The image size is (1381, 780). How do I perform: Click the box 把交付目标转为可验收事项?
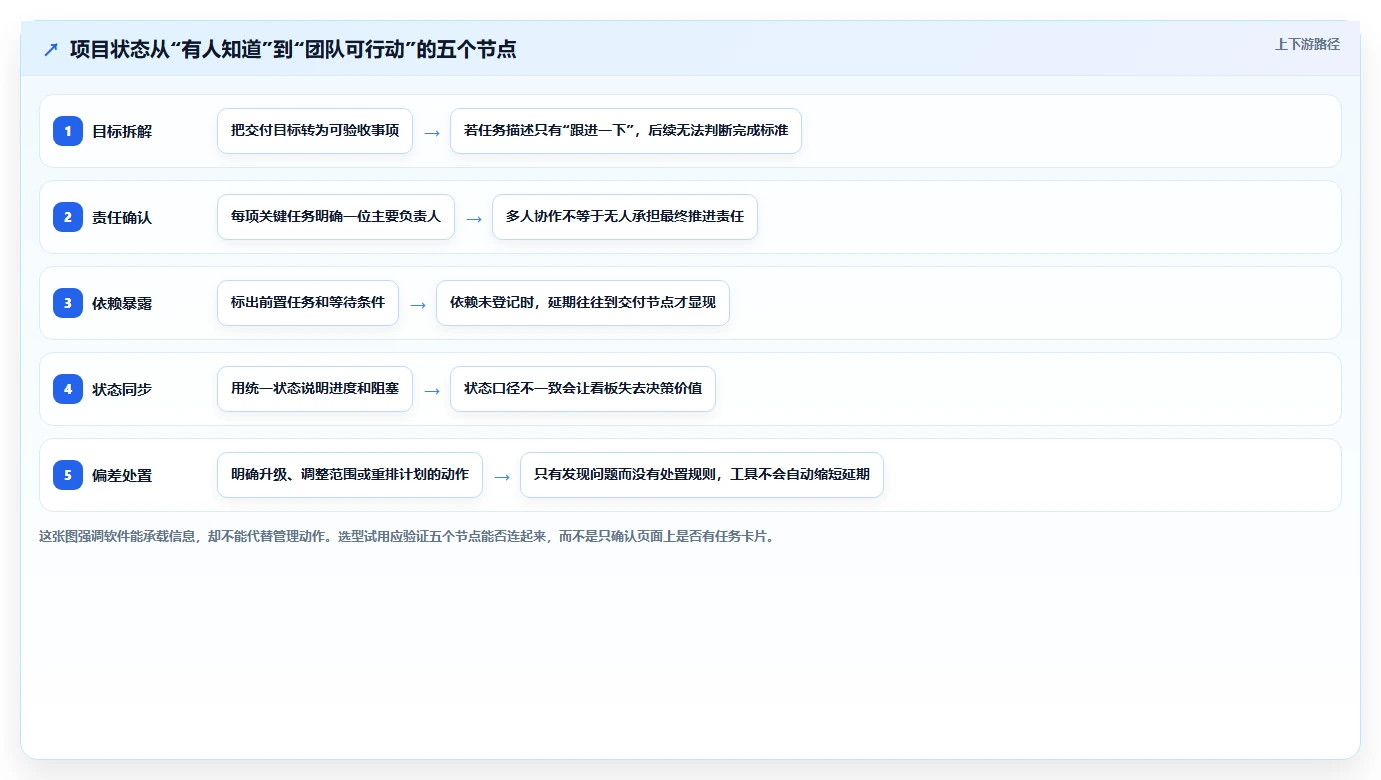315,131
